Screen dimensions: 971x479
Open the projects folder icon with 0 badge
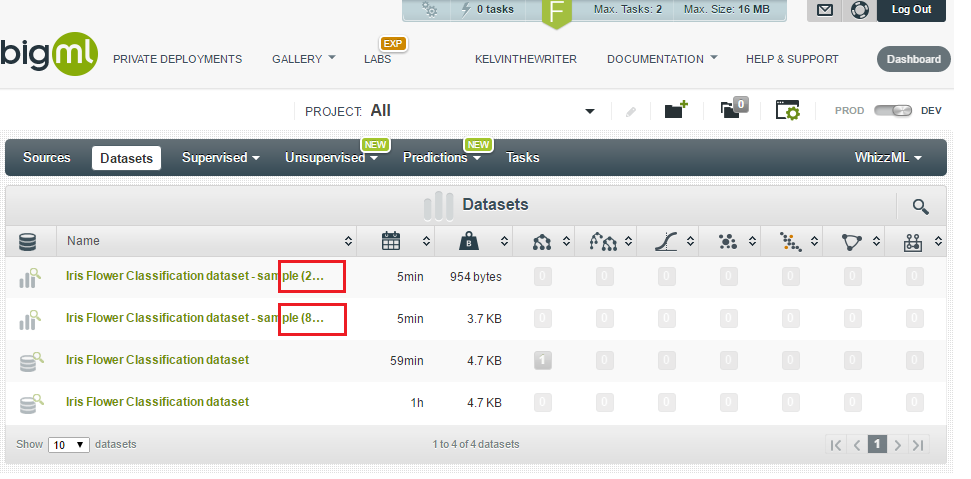click(734, 108)
